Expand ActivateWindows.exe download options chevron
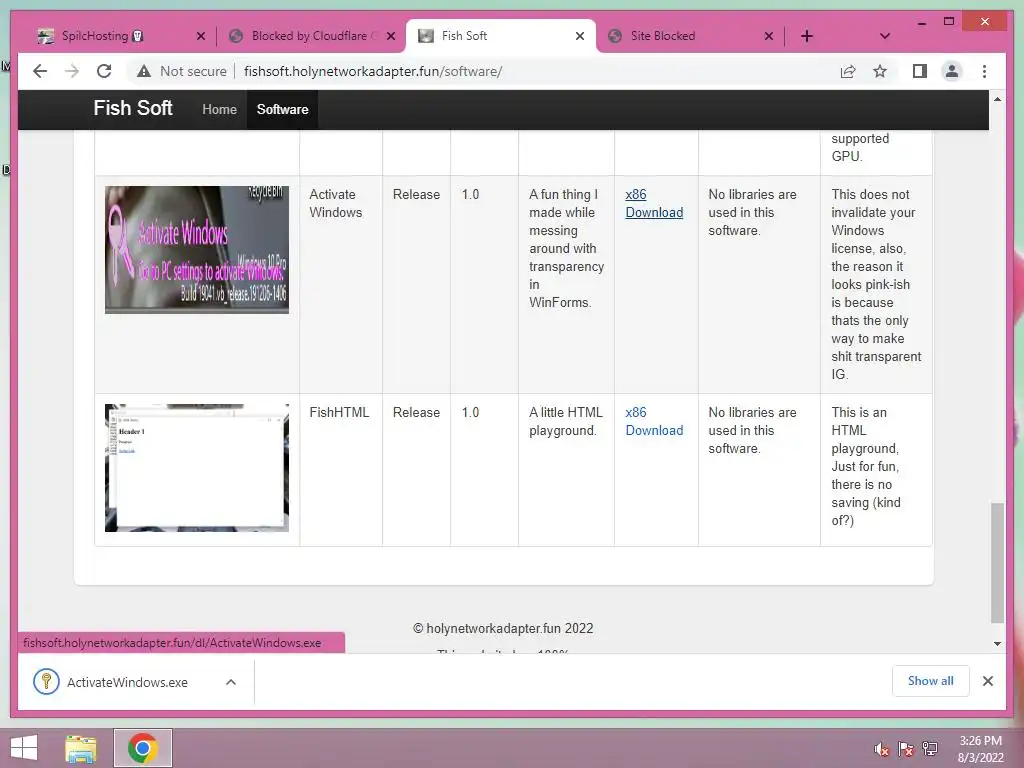 (231, 682)
